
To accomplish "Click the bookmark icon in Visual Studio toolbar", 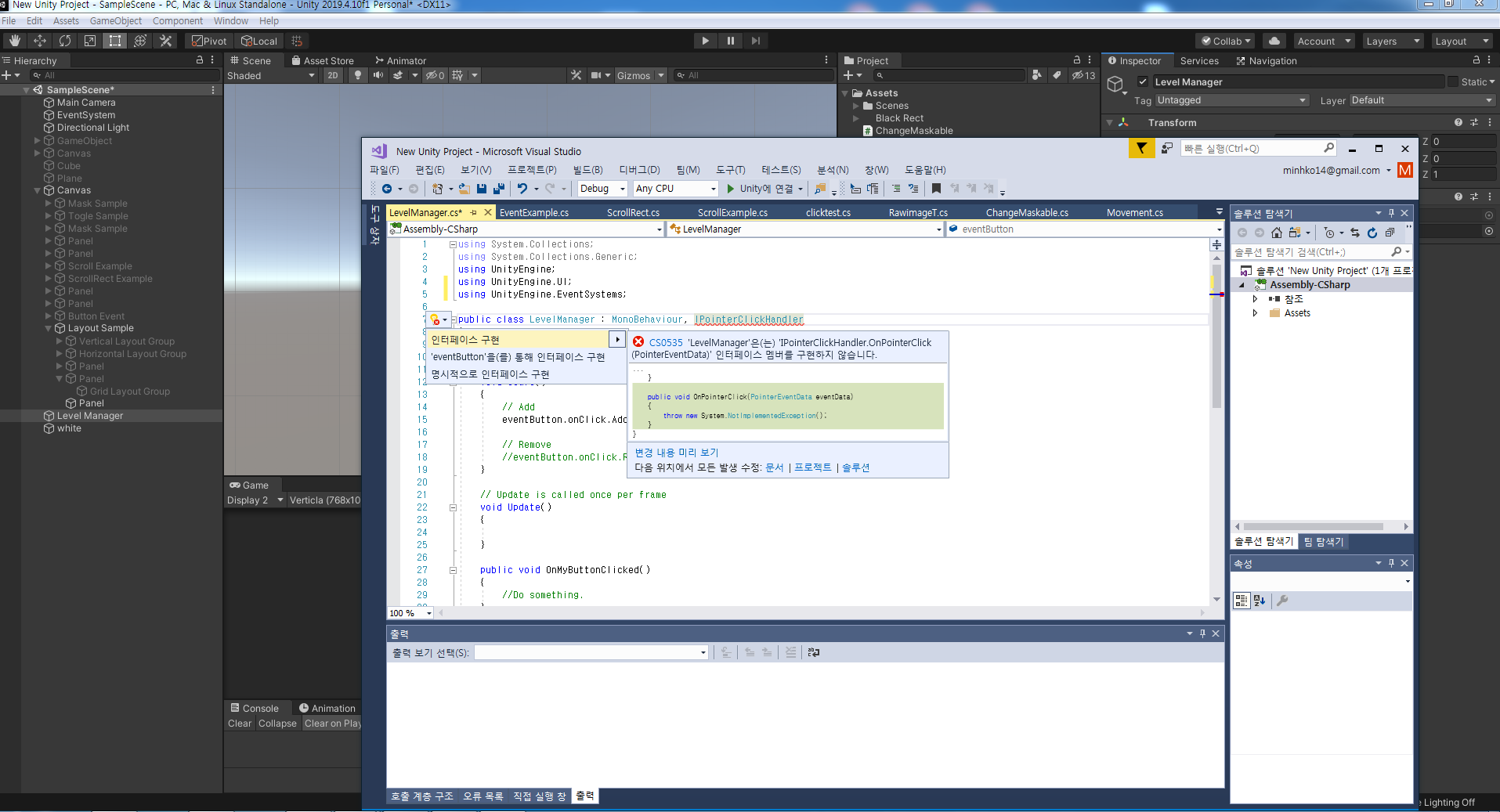I will click(x=936, y=189).
